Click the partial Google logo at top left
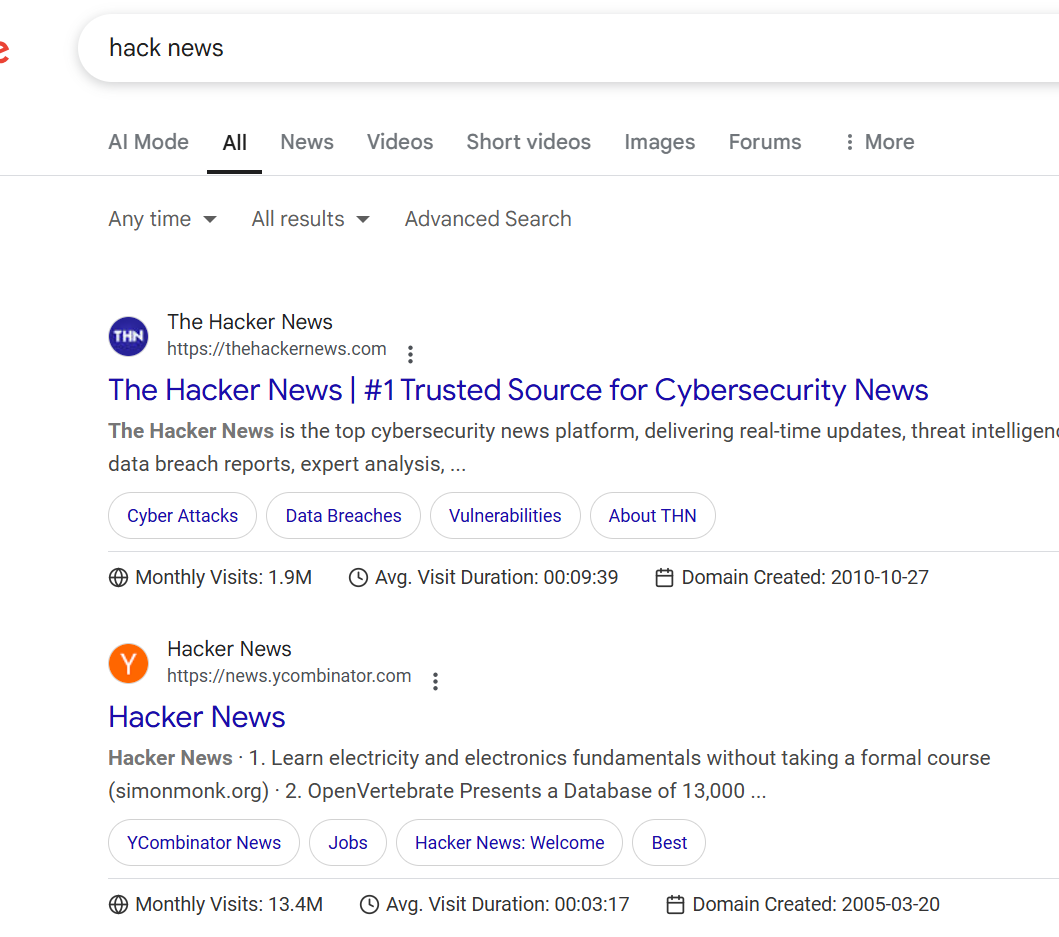 pos(4,51)
